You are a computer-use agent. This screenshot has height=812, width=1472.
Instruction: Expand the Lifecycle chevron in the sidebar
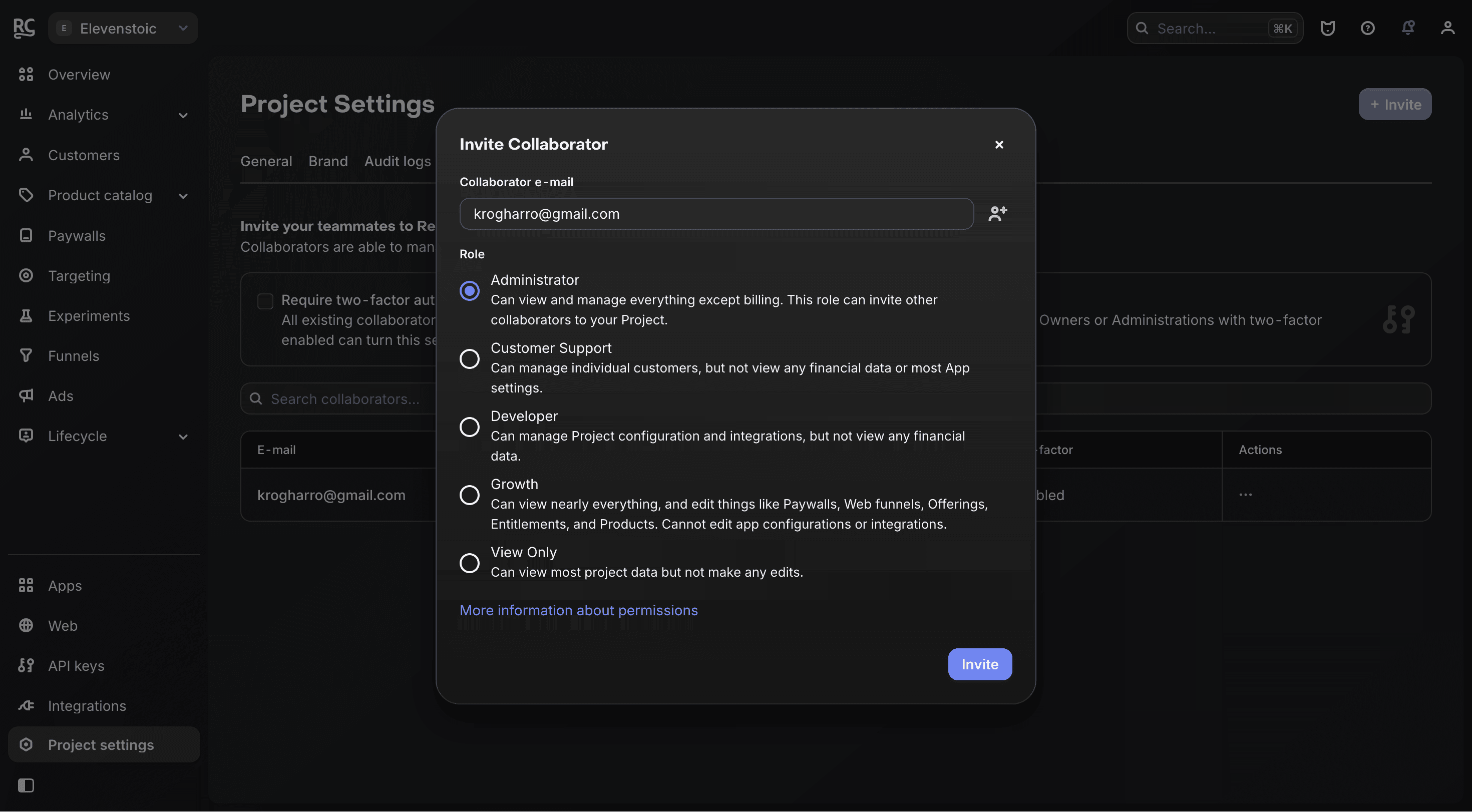pyautogui.click(x=183, y=437)
